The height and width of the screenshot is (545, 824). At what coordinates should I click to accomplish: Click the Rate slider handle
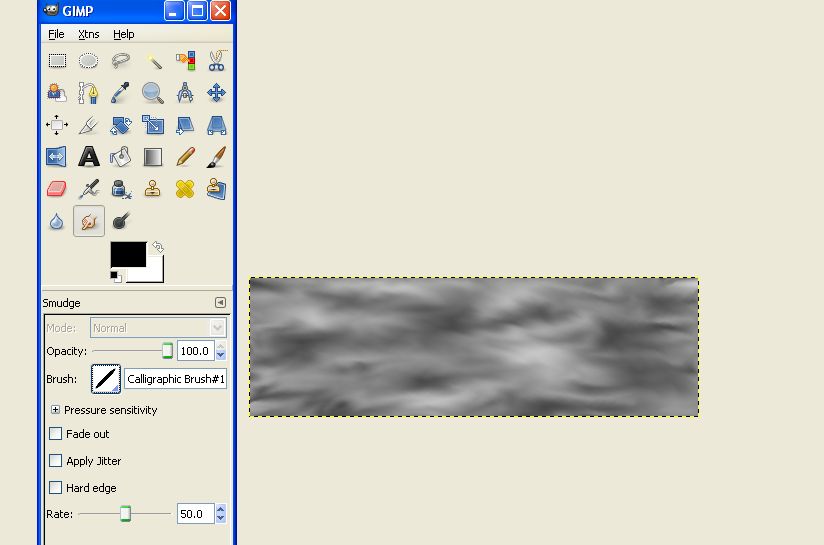pyautogui.click(x=125, y=513)
